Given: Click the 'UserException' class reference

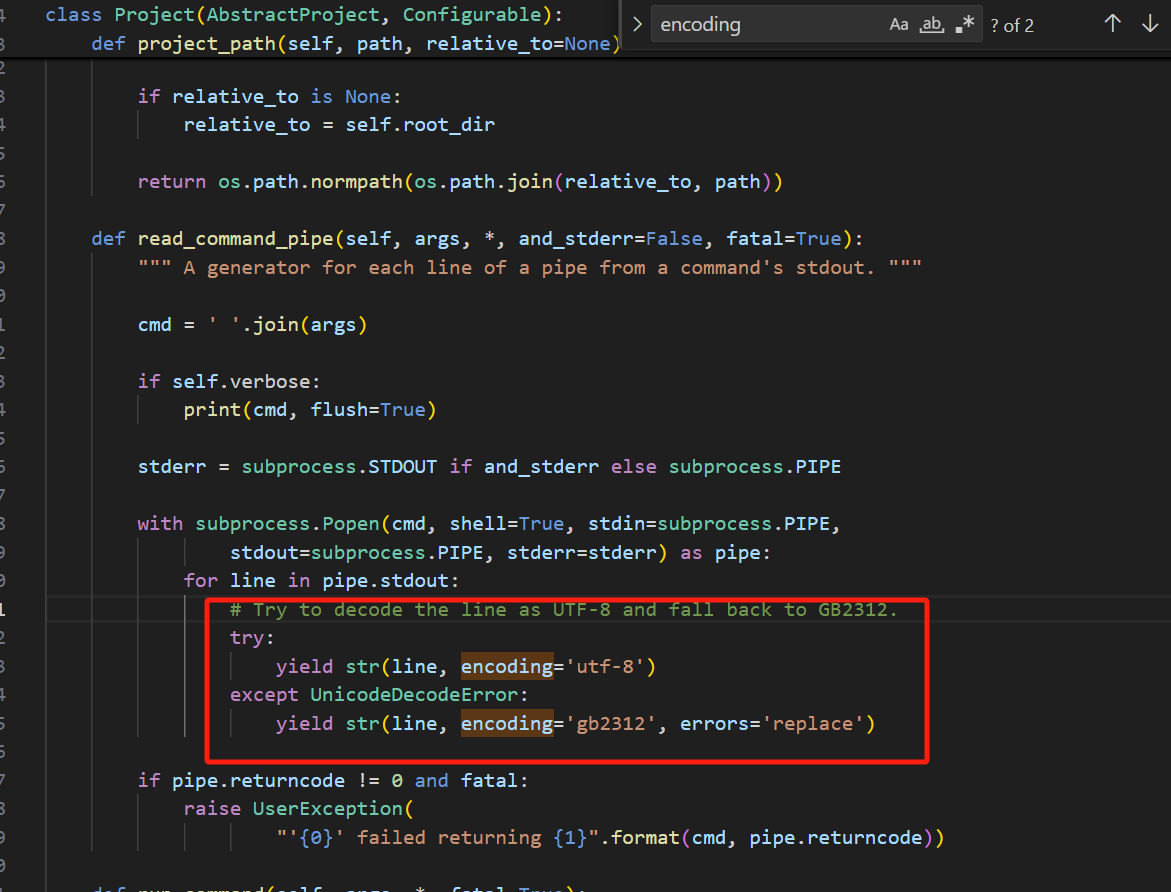Looking at the screenshot, I should 328,809.
